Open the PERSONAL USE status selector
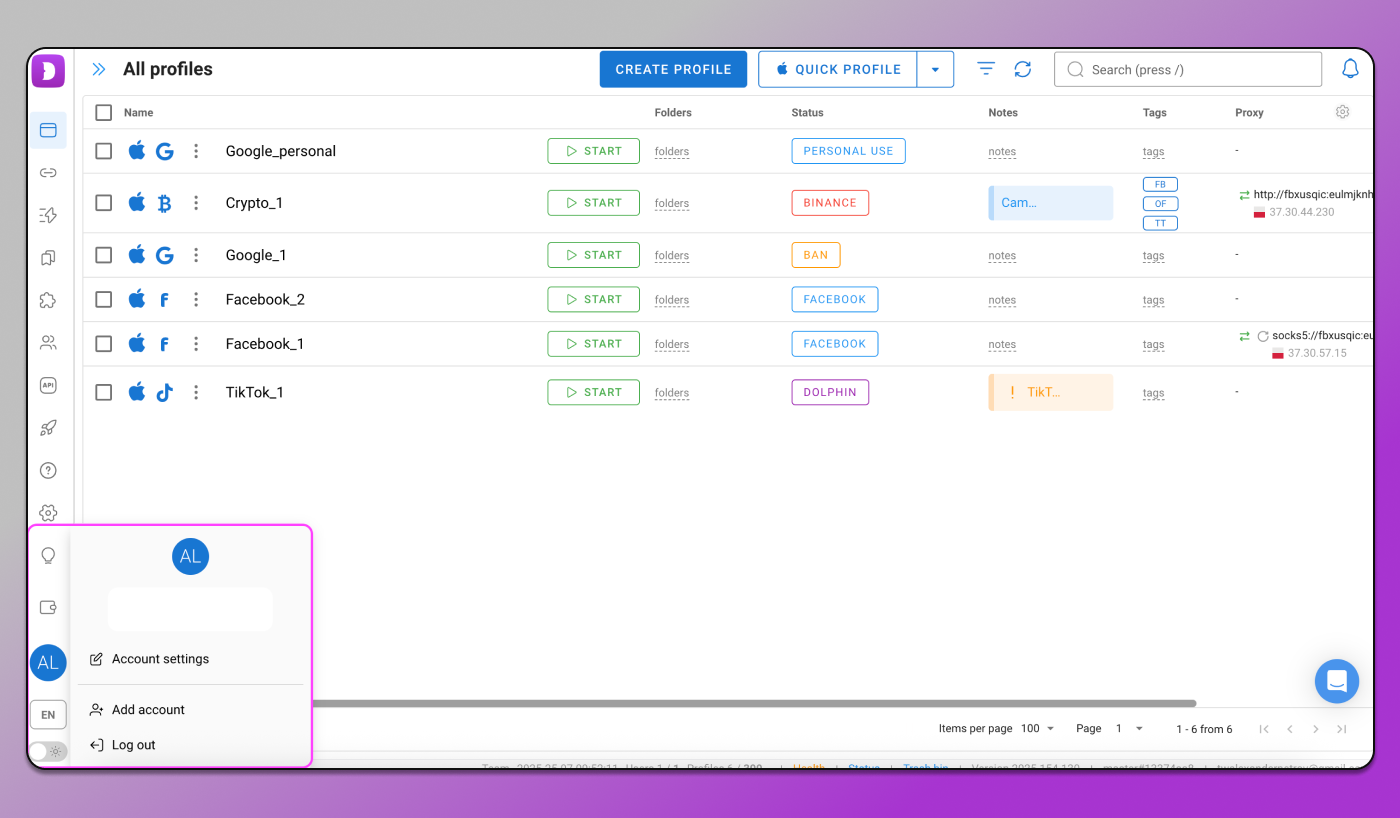 848,151
